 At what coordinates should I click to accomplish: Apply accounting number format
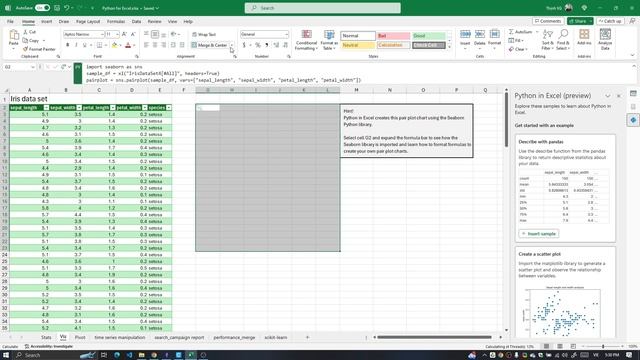coord(244,45)
